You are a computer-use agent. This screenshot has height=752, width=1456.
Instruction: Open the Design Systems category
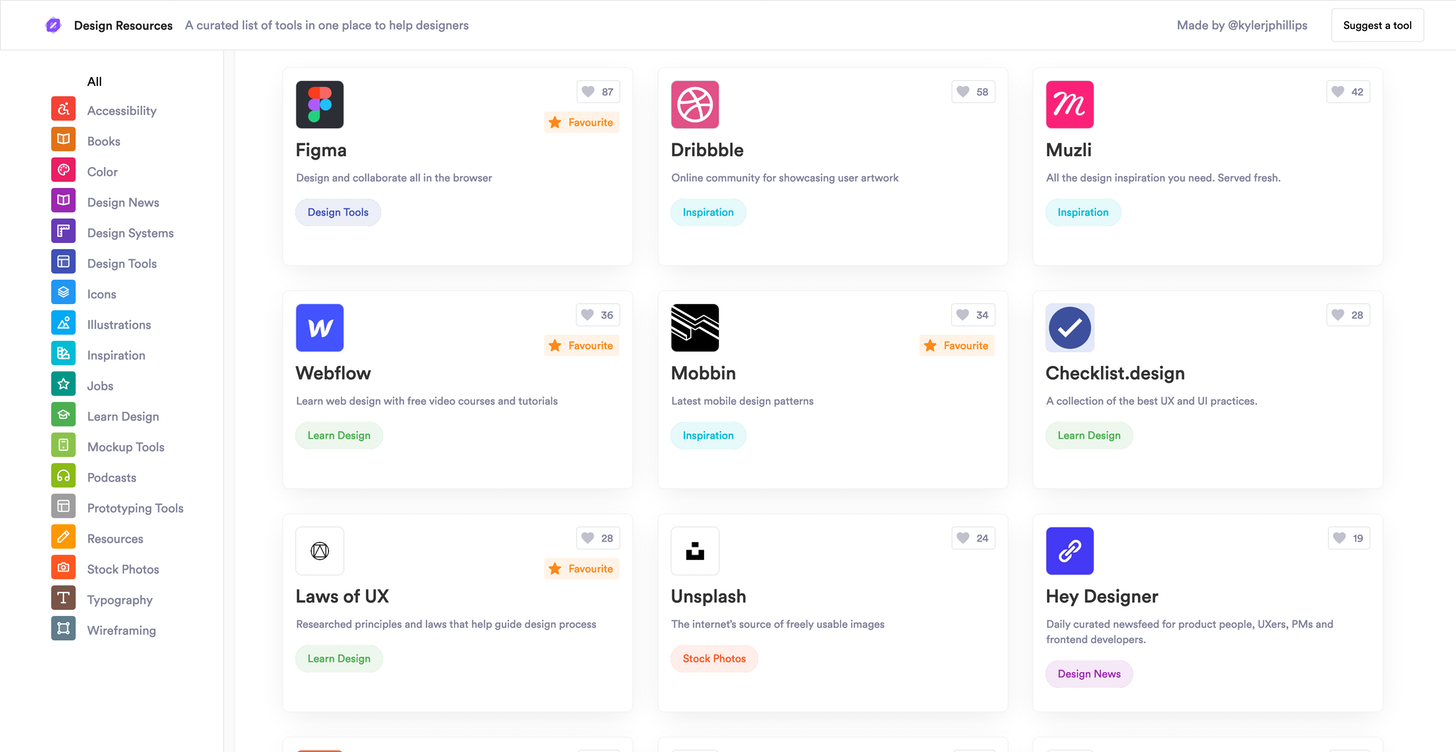coord(130,233)
